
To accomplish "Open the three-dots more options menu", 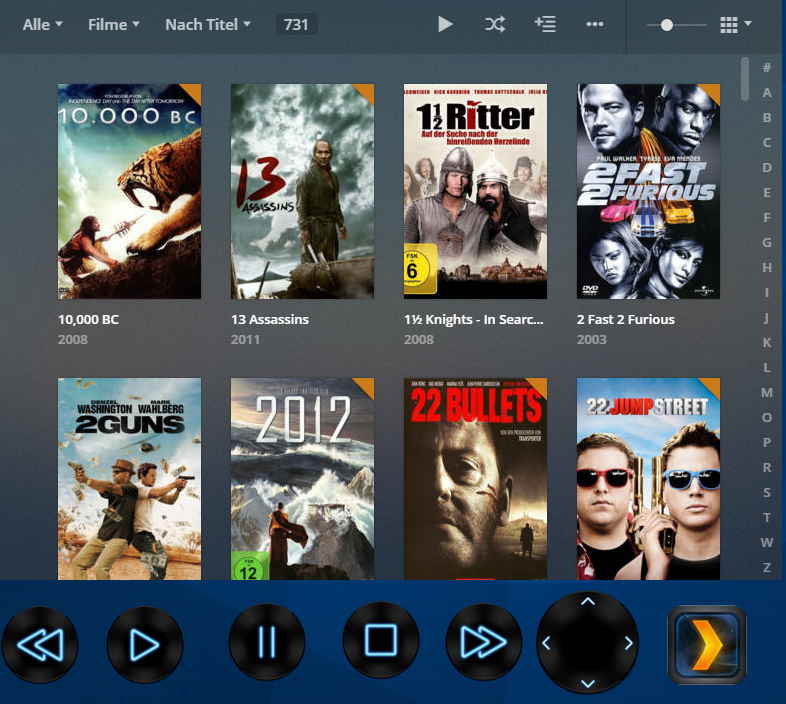I will [595, 24].
